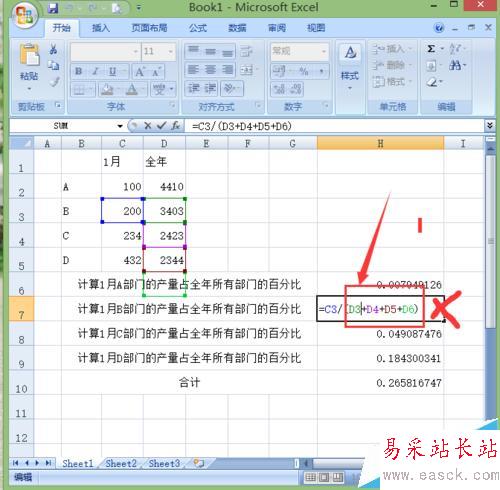Set top vertical alignment
This screenshot has width=500, height=490.
click(x=193, y=51)
